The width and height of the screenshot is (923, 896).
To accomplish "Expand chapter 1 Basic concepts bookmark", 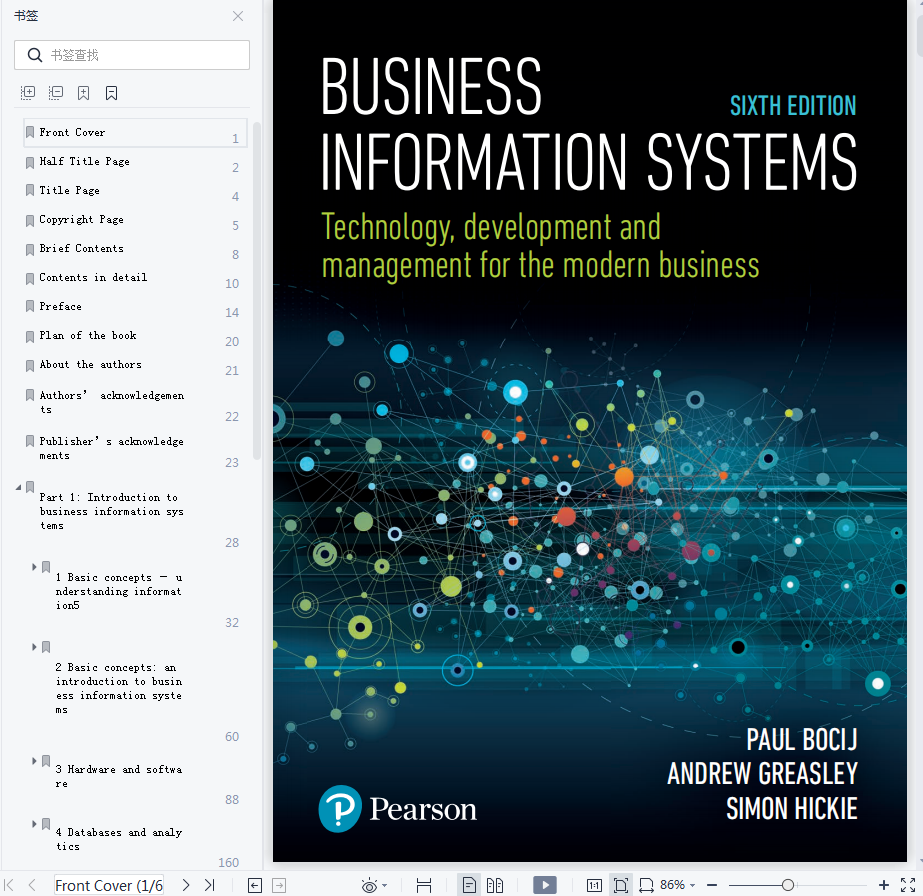I will point(34,567).
